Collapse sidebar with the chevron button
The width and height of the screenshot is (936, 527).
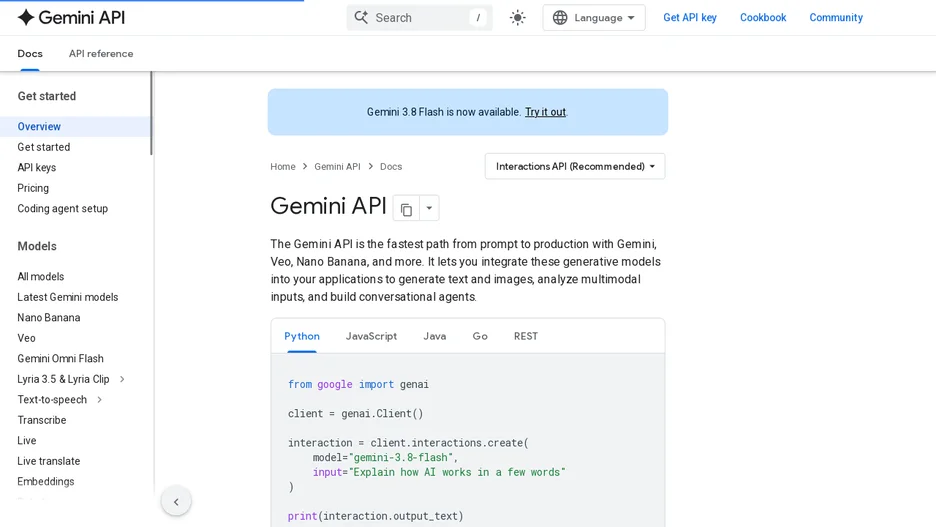pos(176,502)
